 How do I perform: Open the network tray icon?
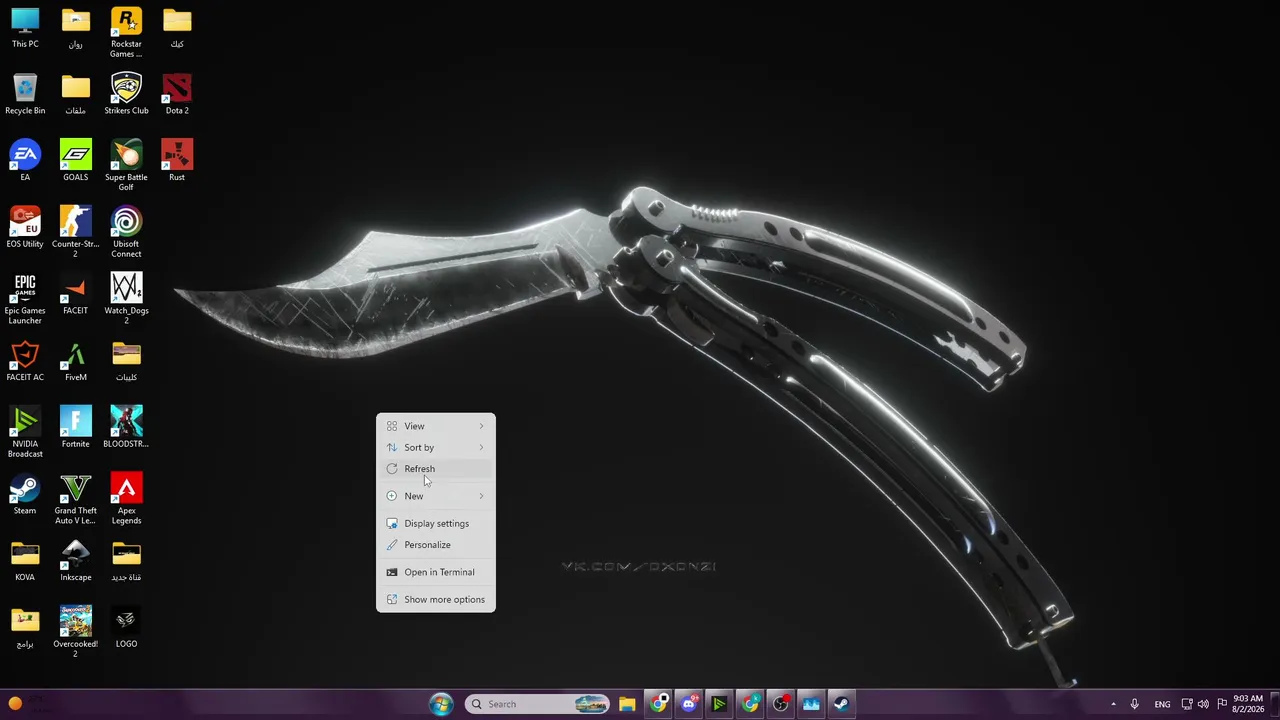(x=1187, y=704)
